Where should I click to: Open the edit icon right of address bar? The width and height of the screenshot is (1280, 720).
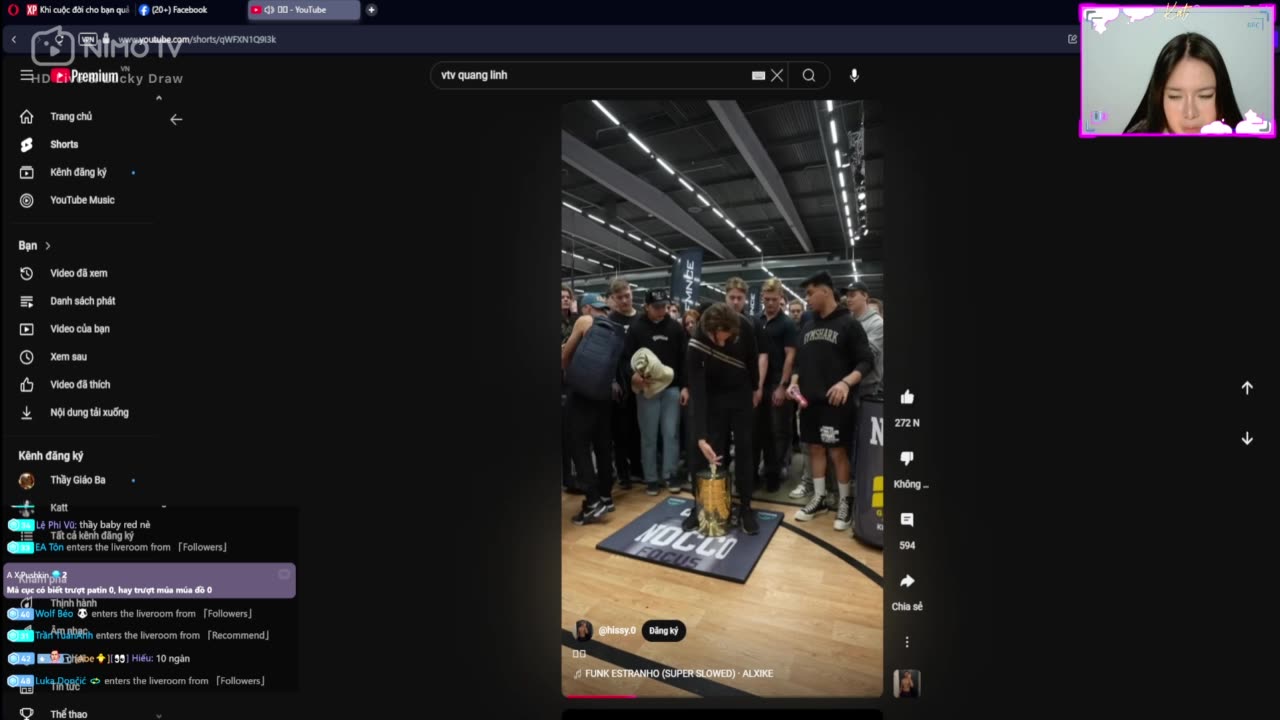pos(1072,39)
